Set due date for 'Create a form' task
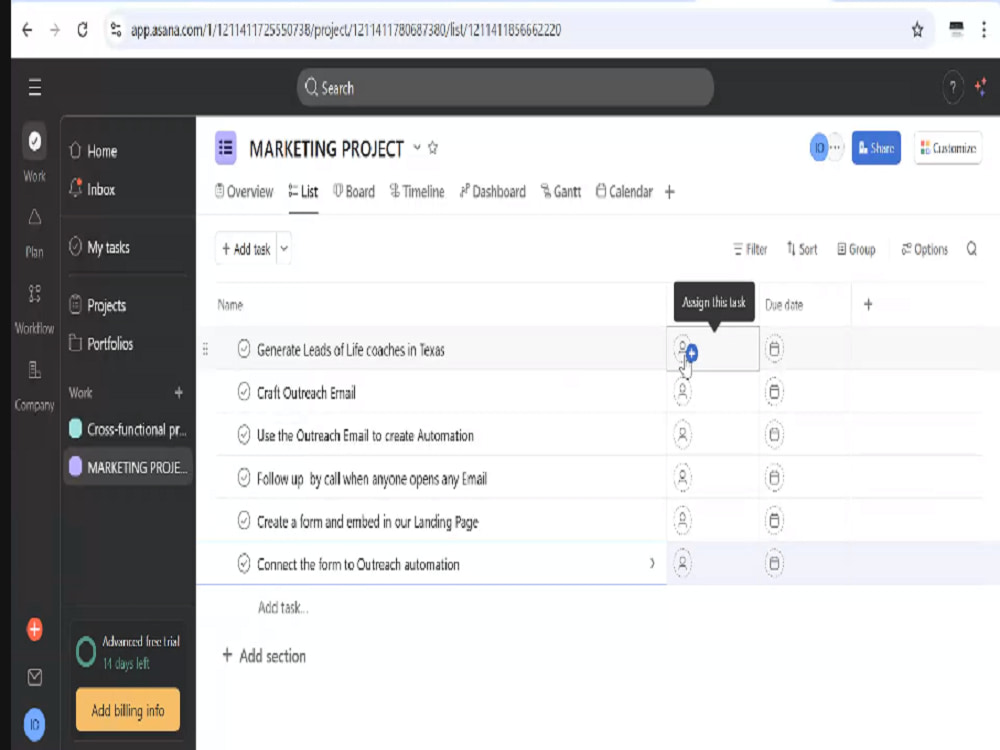The image size is (1000, 750). coord(774,520)
